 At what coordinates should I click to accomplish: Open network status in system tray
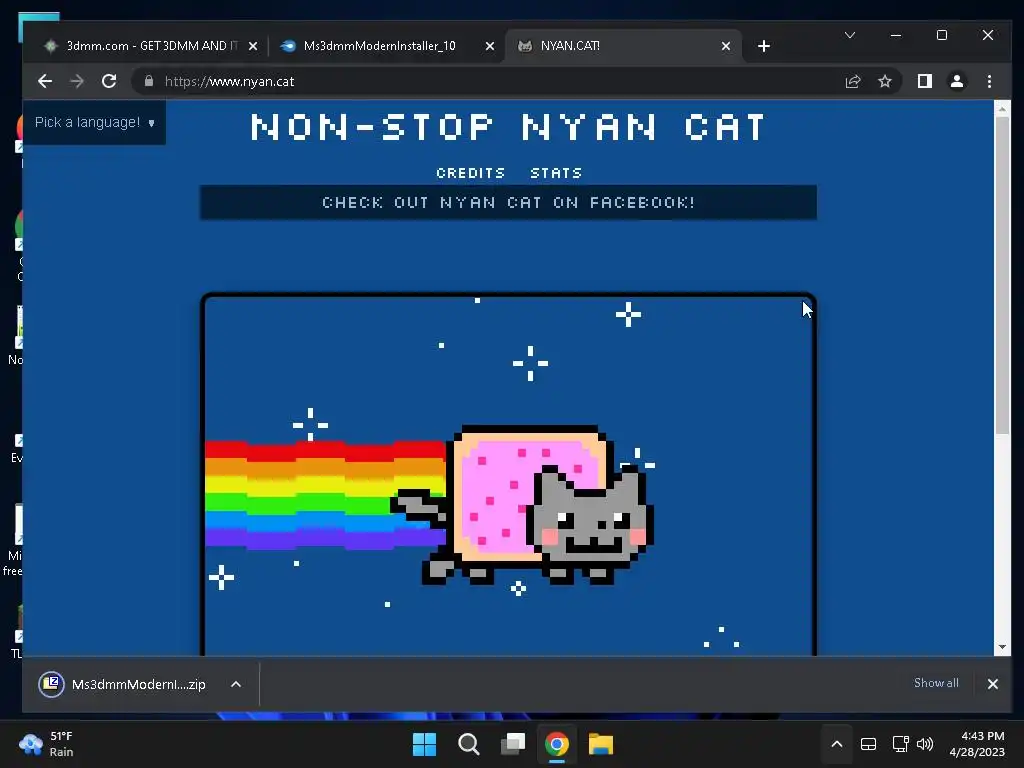tap(901, 744)
